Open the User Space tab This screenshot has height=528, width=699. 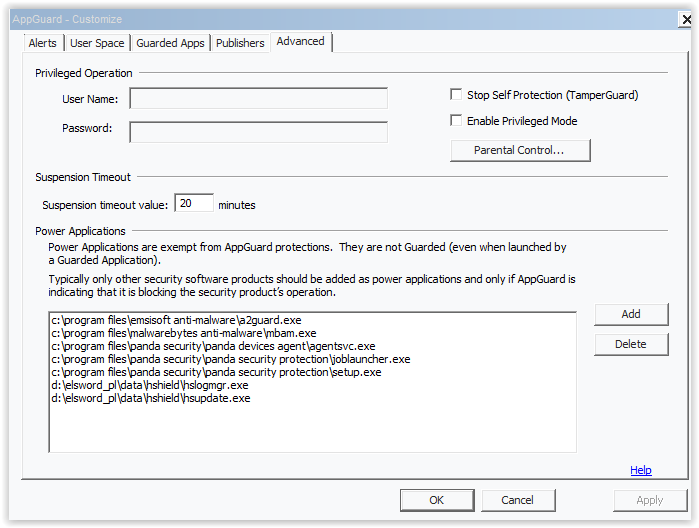(97, 43)
